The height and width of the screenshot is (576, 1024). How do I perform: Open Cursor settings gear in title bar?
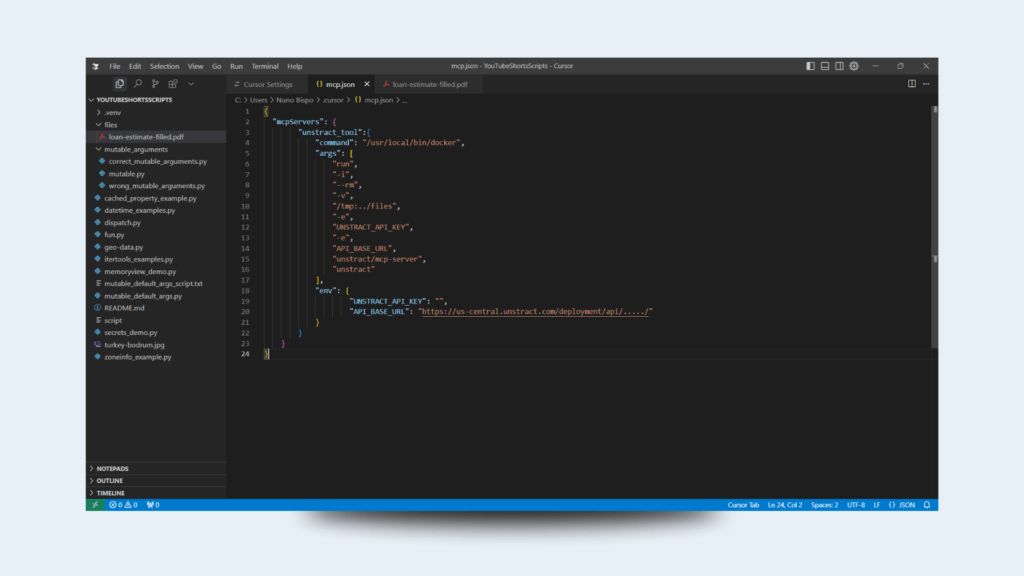click(x=854, y=66)
